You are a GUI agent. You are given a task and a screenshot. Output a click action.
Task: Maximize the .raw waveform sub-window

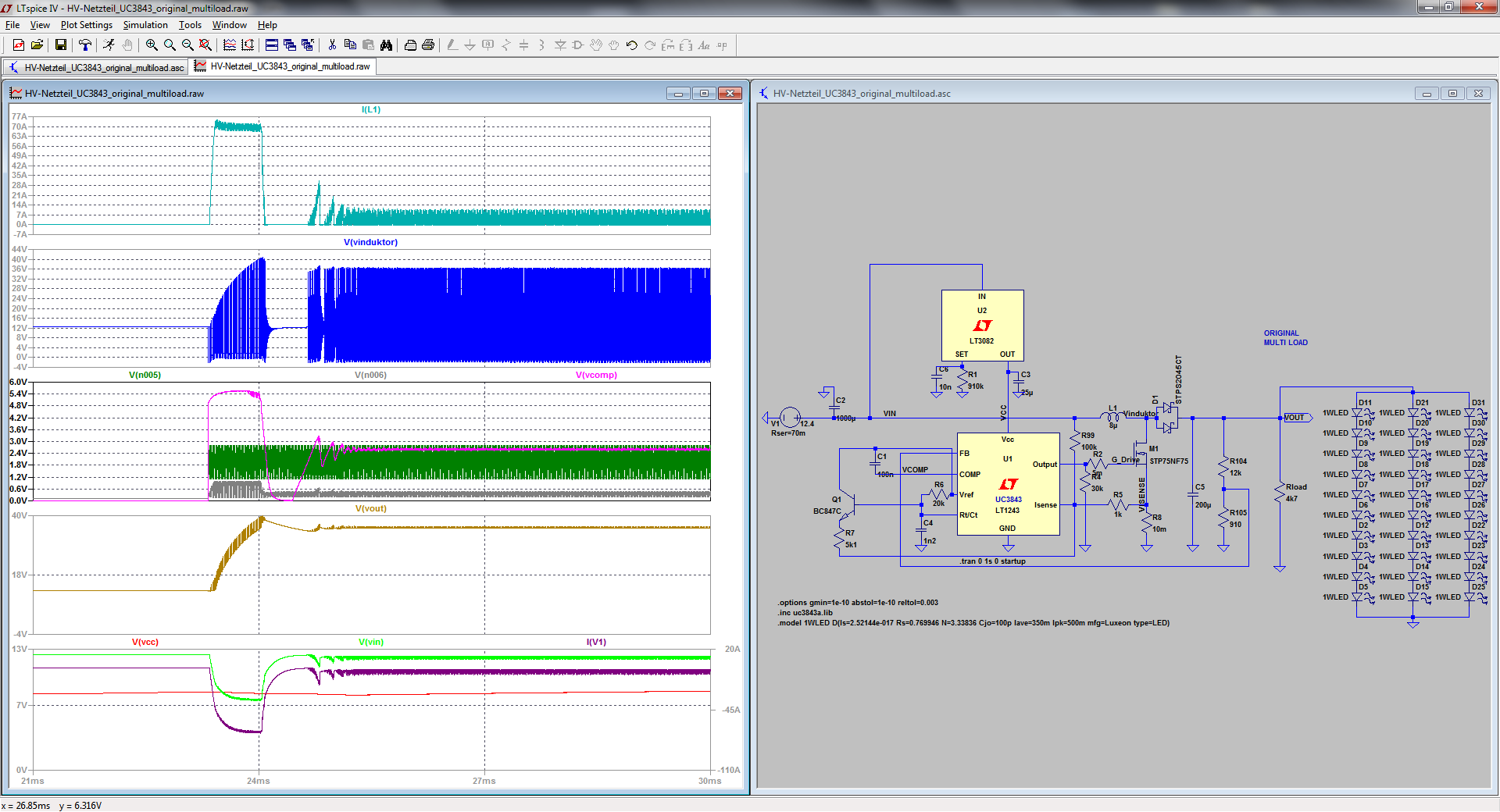[x=704, y=94]
